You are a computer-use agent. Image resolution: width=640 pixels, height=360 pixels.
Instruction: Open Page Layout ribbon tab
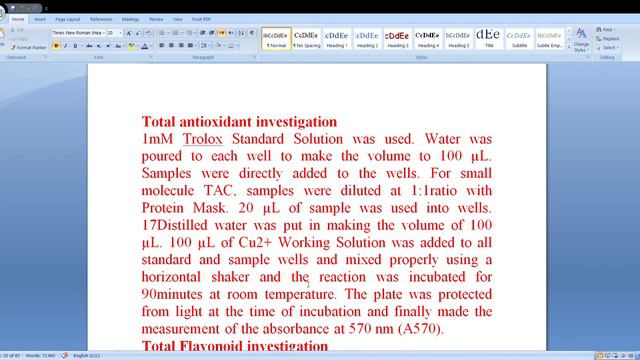67,19
